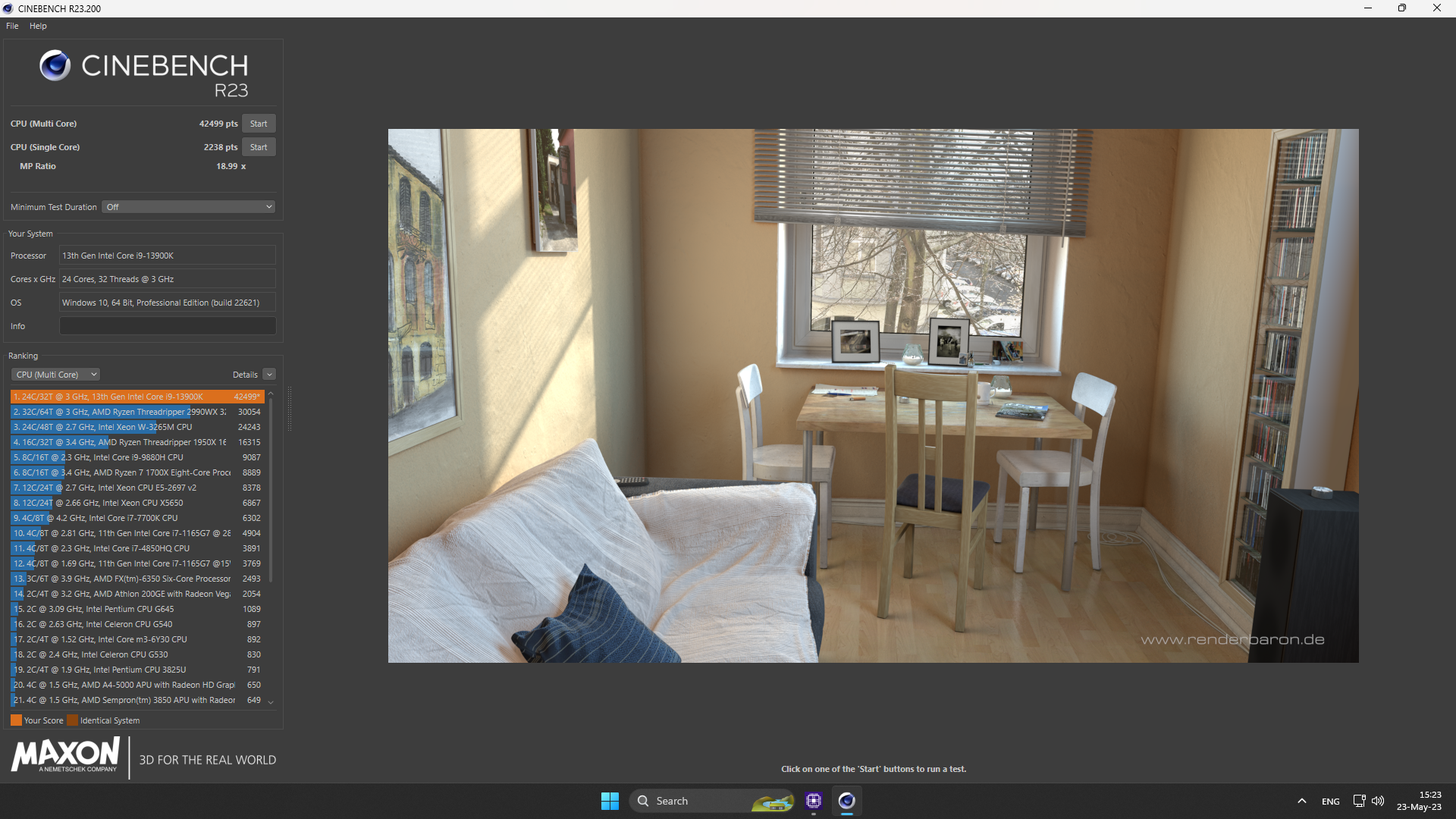Click the Info text field
The width and height of the screenshot is (1456, 819).
click(168, 326)
